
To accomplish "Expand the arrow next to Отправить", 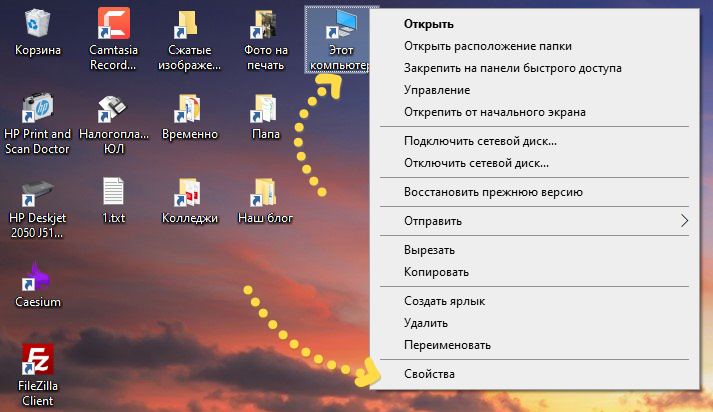I will pyautogui.click(x=684, y=221).
